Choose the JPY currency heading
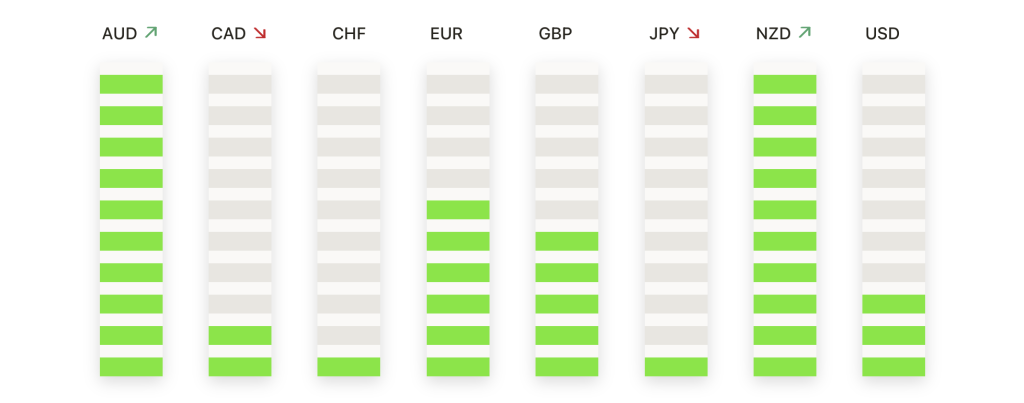 [x=664, y=33]
